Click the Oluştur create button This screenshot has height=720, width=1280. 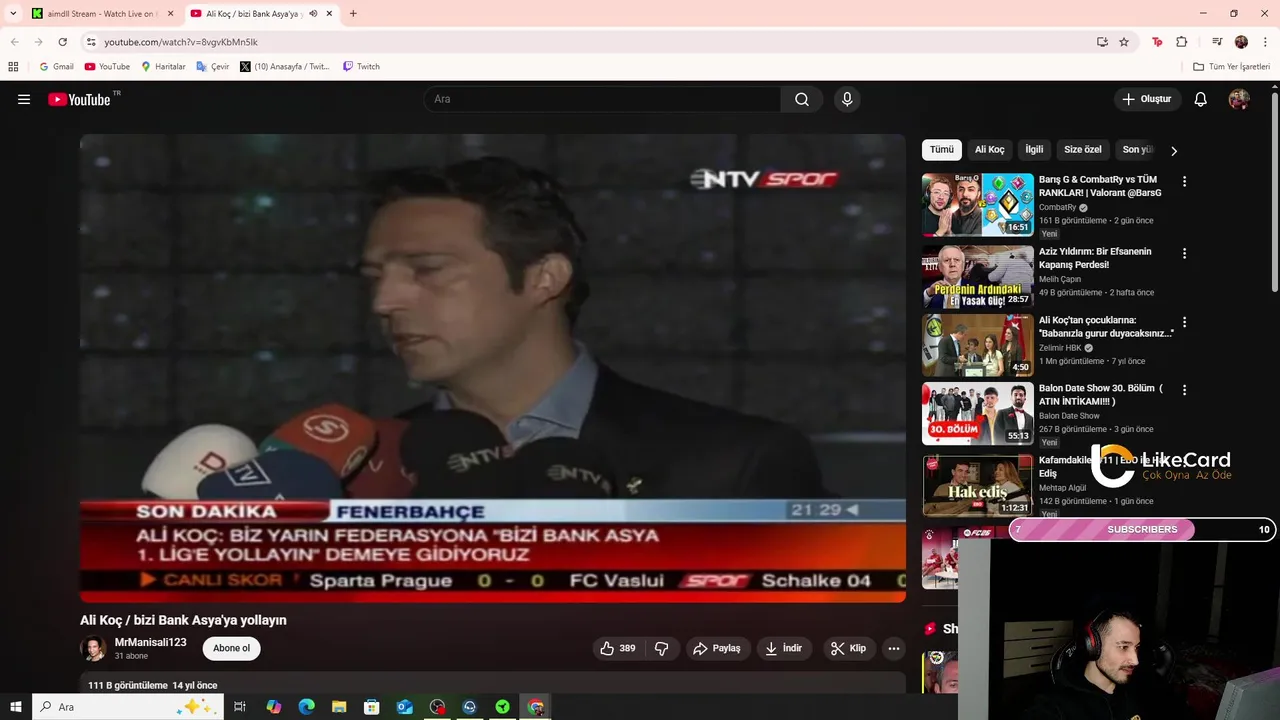click(x=1147, y=99)
